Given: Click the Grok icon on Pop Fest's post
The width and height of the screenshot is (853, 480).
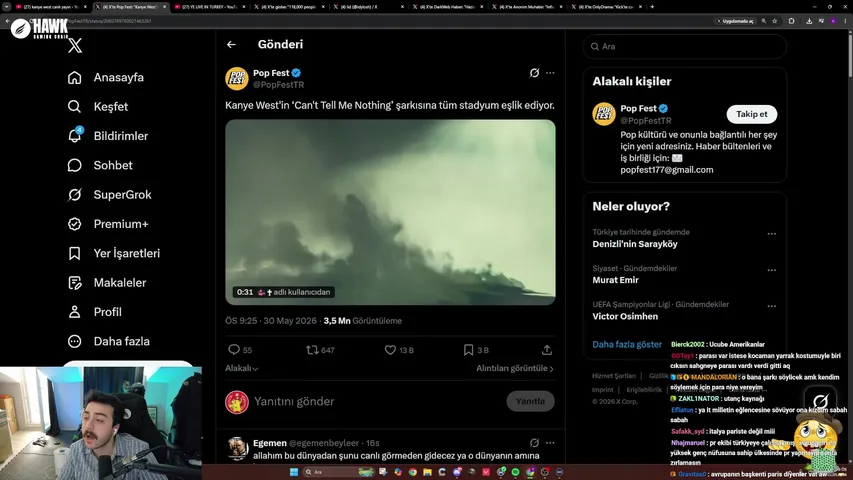Looking at the screenshot, I should click(534, 73).
